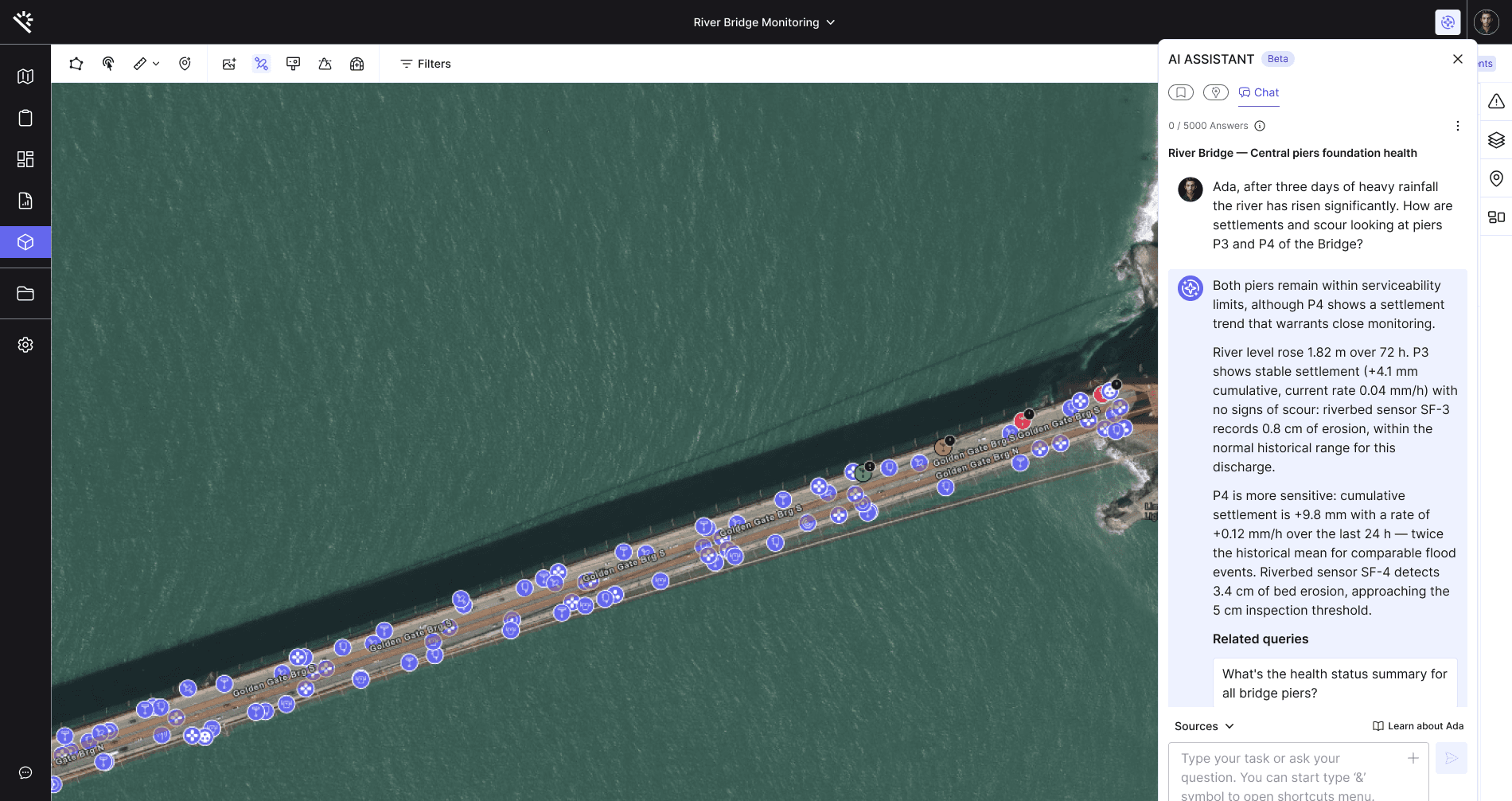The width and height of the screenshot is (1512, 801).
Task: Toggle the highlighted sensor link tool
Action: click(x=261, y=64)
